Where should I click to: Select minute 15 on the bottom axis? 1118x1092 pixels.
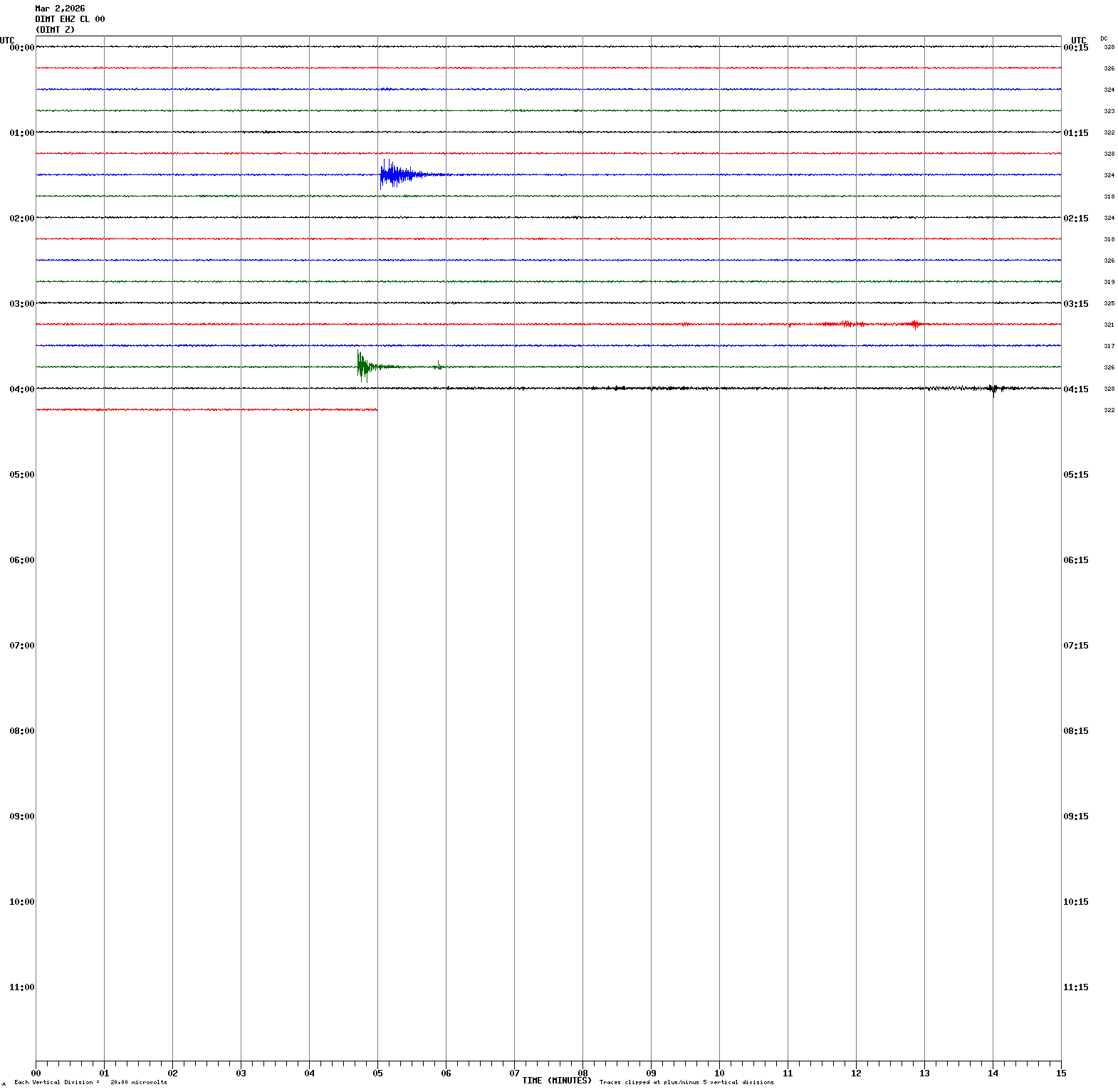tap(1061, 1073)
